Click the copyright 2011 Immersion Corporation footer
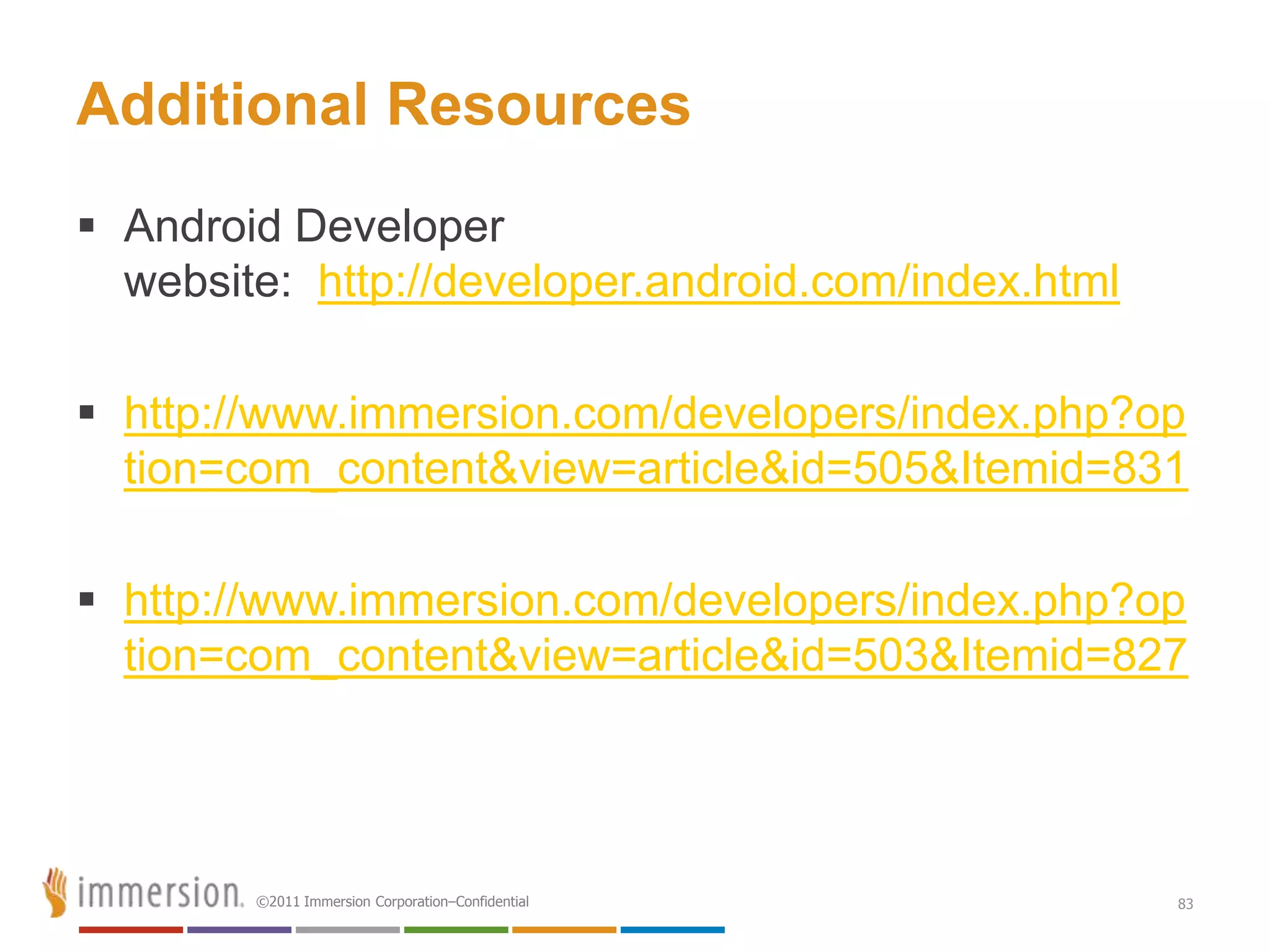1270x952 pixels. pos(393,902)
